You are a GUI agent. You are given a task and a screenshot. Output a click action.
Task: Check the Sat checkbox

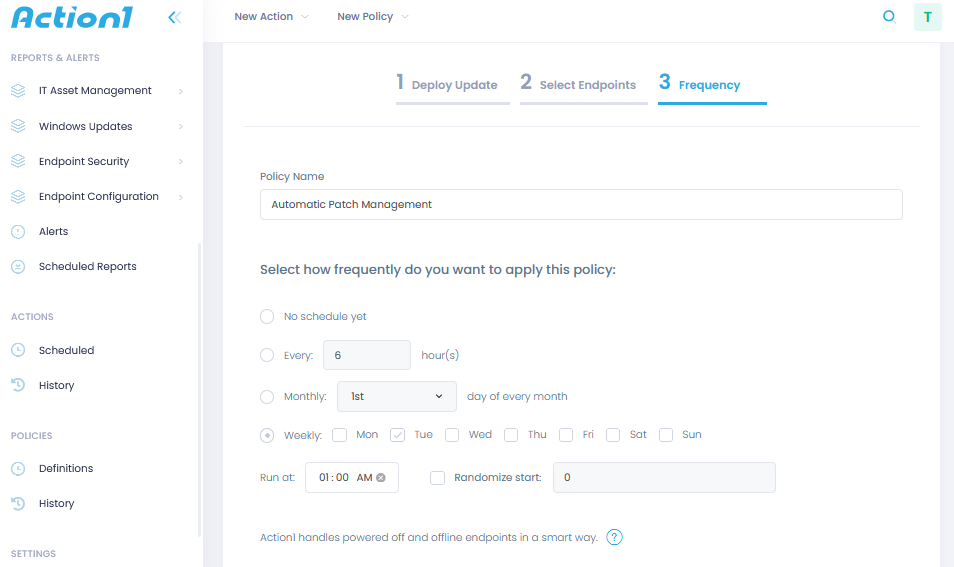613,435
